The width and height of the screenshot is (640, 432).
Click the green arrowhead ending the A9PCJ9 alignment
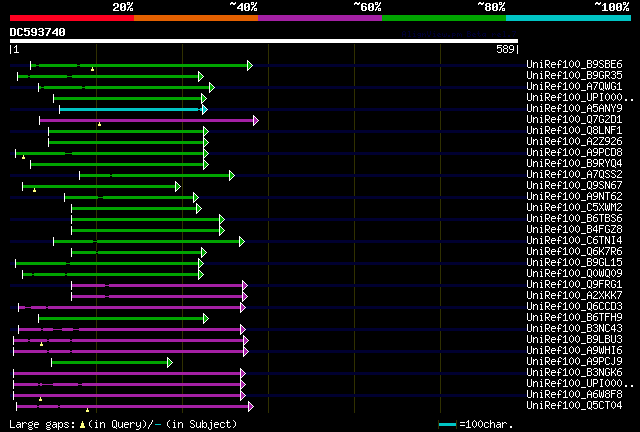(x=170, y=363)
